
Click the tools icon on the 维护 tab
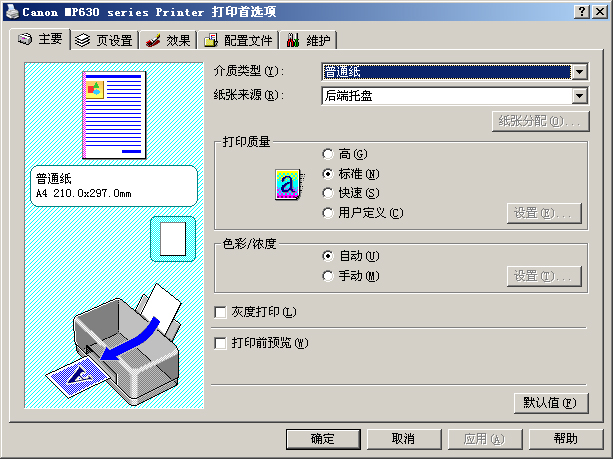293,40
